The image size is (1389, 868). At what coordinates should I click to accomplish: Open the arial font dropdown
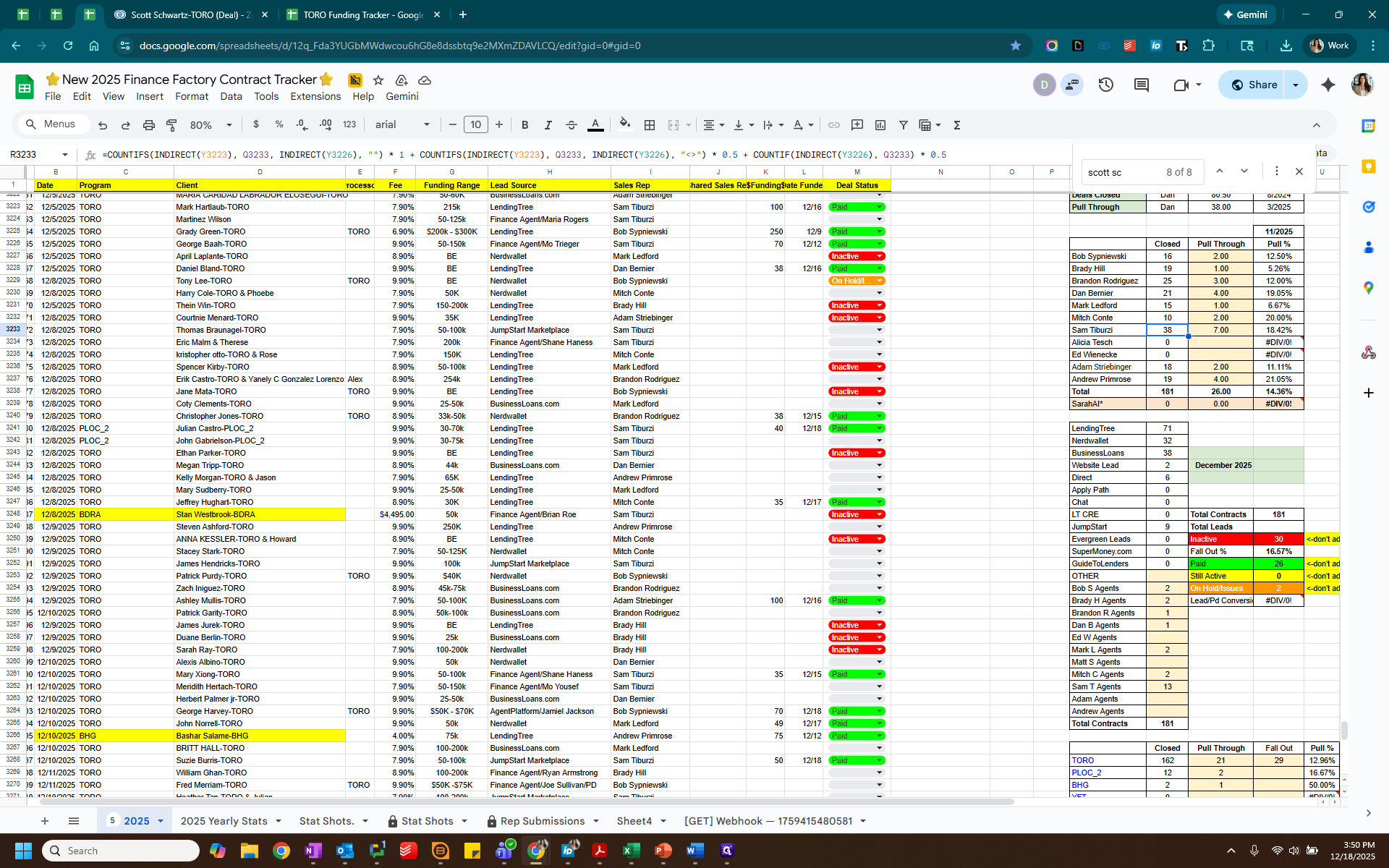pos(402,125)
